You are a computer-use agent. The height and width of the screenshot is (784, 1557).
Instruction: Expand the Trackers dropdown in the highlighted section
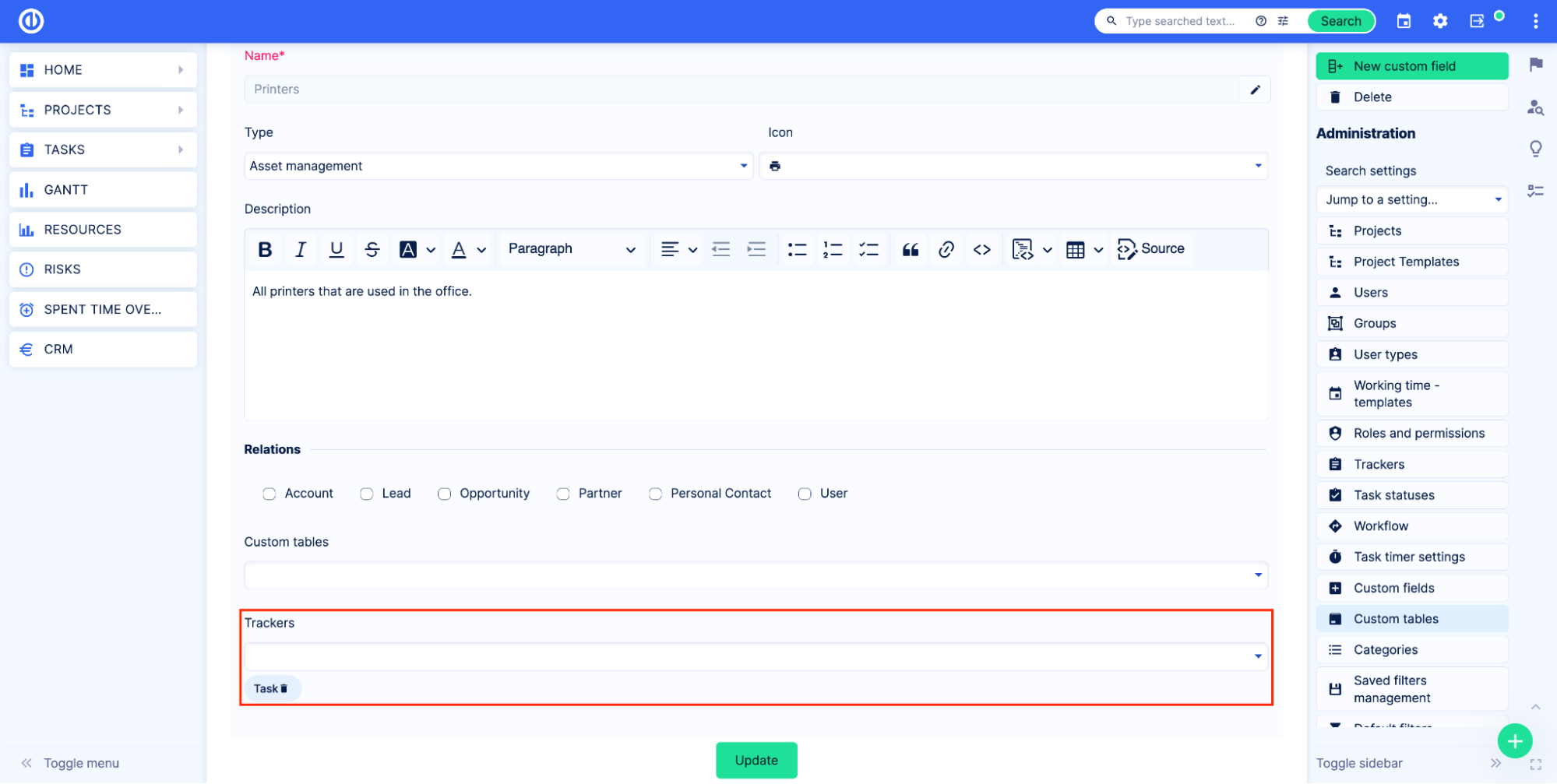tap(1256, 656)
